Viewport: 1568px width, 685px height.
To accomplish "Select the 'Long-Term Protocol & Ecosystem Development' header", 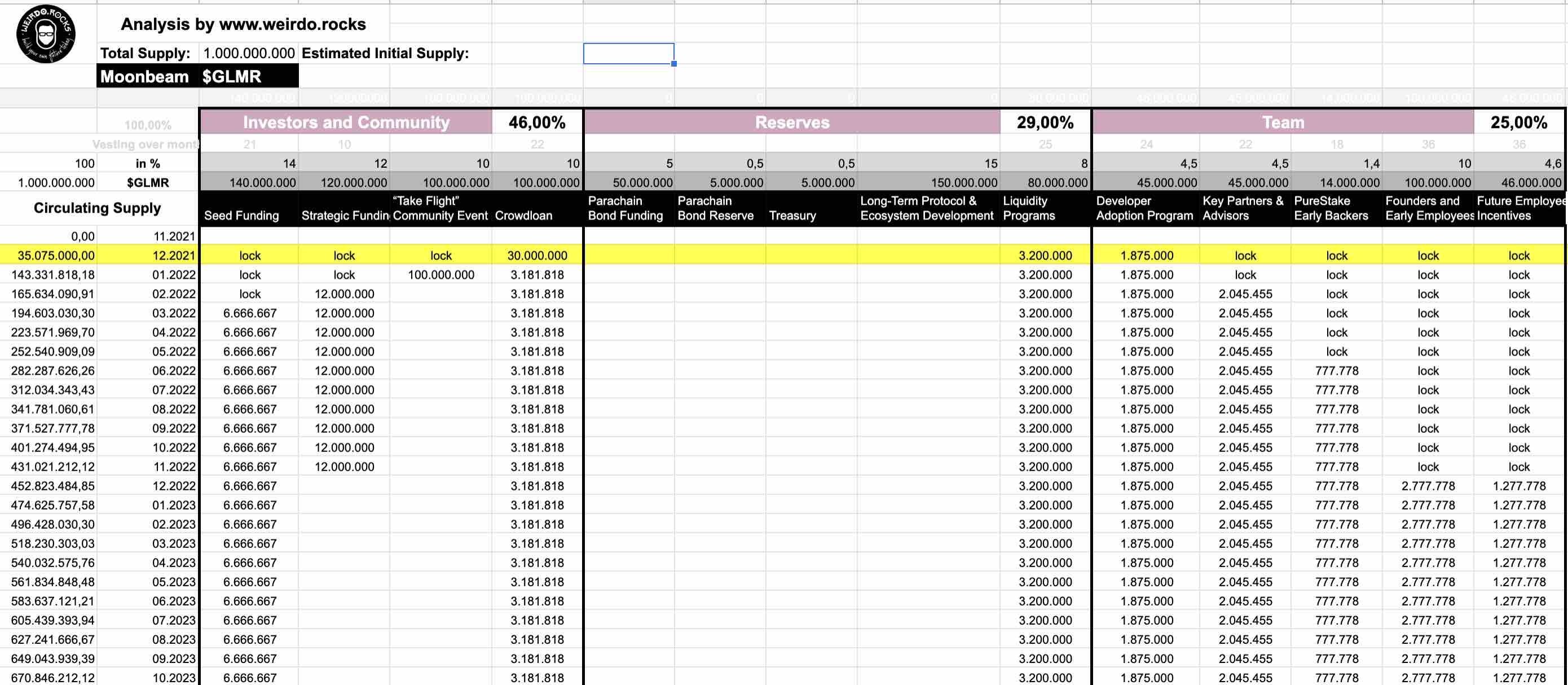I will [x=928, y=208].
